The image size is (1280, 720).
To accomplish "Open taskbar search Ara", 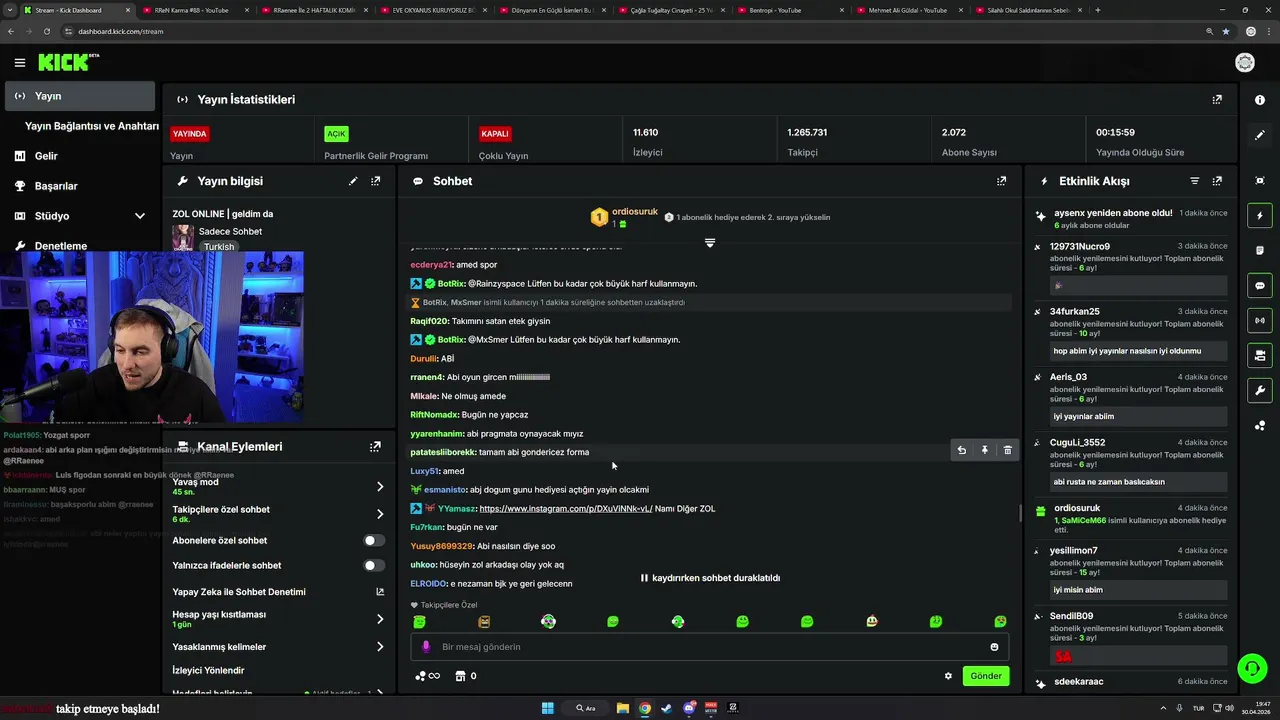I will pos(586,708).
